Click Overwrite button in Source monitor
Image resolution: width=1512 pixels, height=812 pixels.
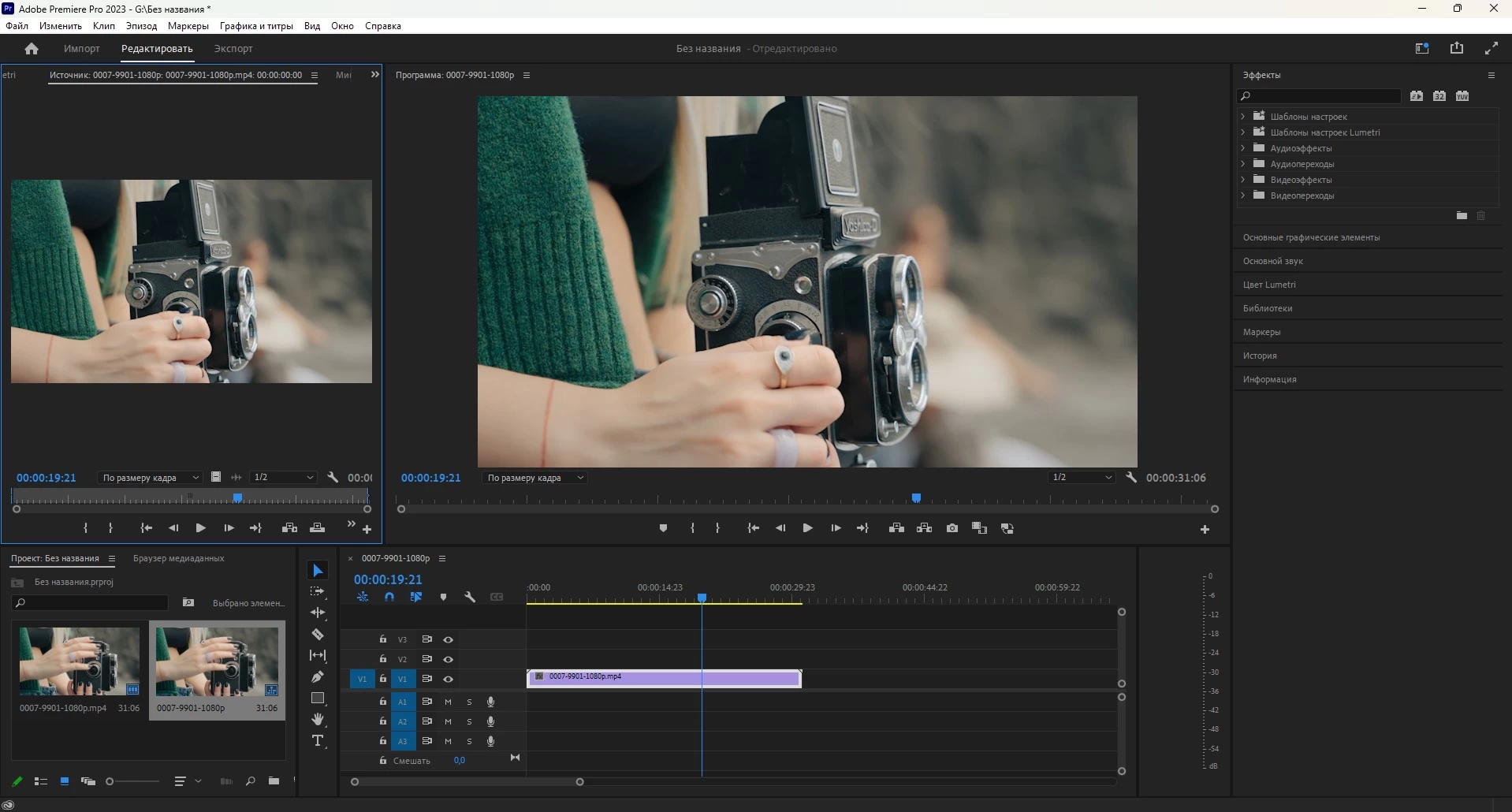[x=318, y=528]
